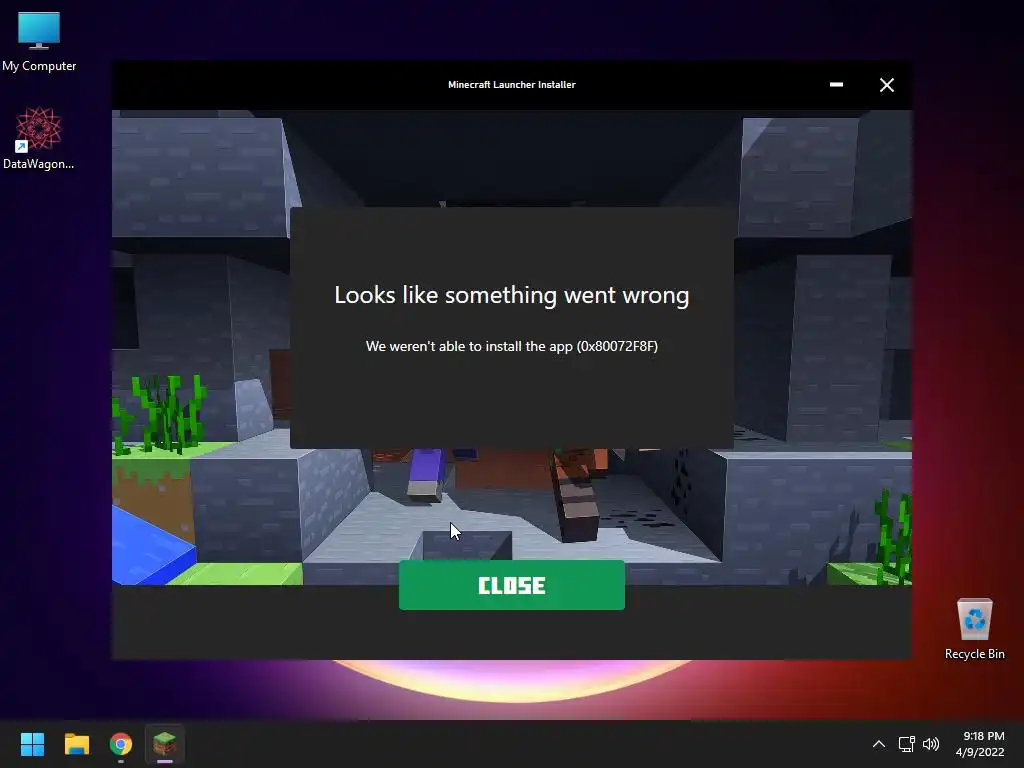Expand the hidden system tray icons
This screenshot has height=768, width=1024.
click(878, 744)
